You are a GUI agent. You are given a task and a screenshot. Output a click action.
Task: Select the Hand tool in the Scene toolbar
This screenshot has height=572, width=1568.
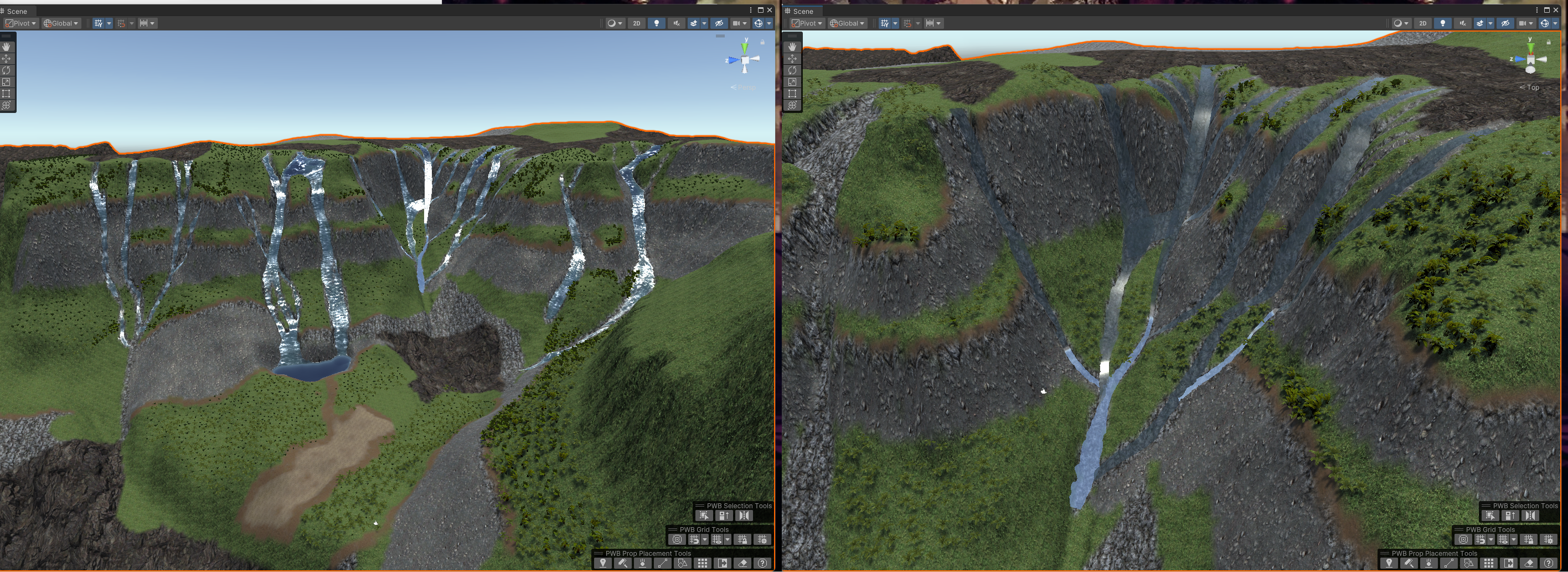point(7,48)
